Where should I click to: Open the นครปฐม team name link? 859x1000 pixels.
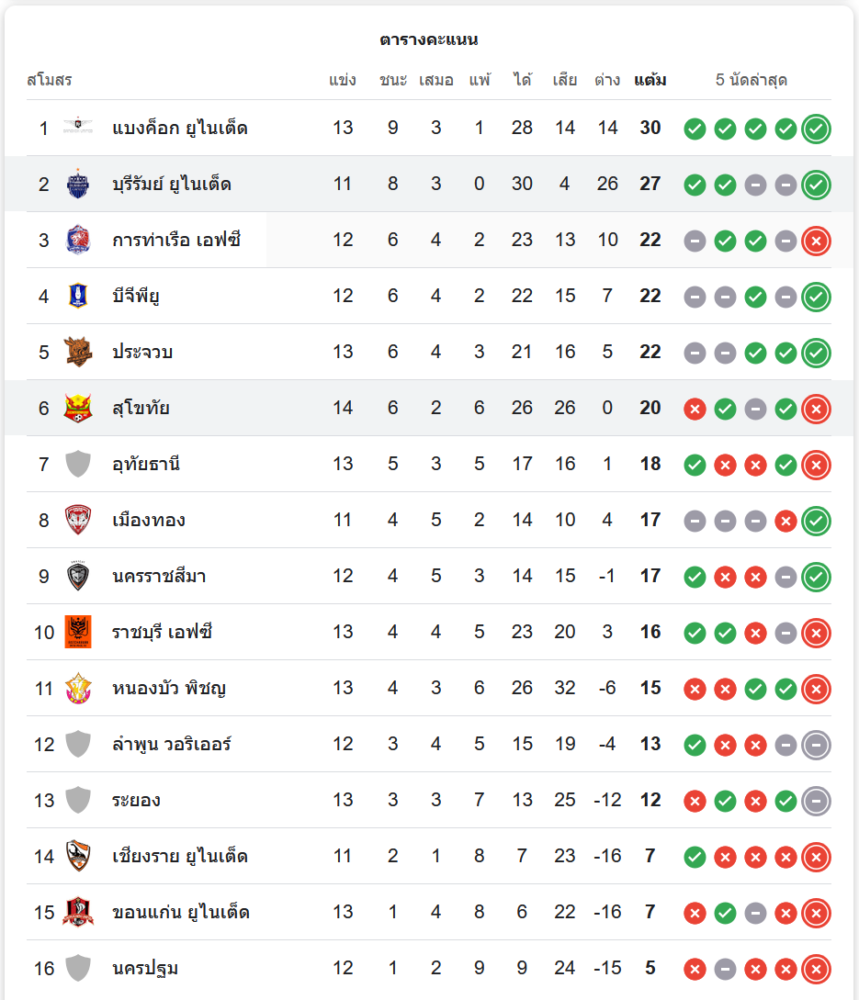[x=145, y=968]
